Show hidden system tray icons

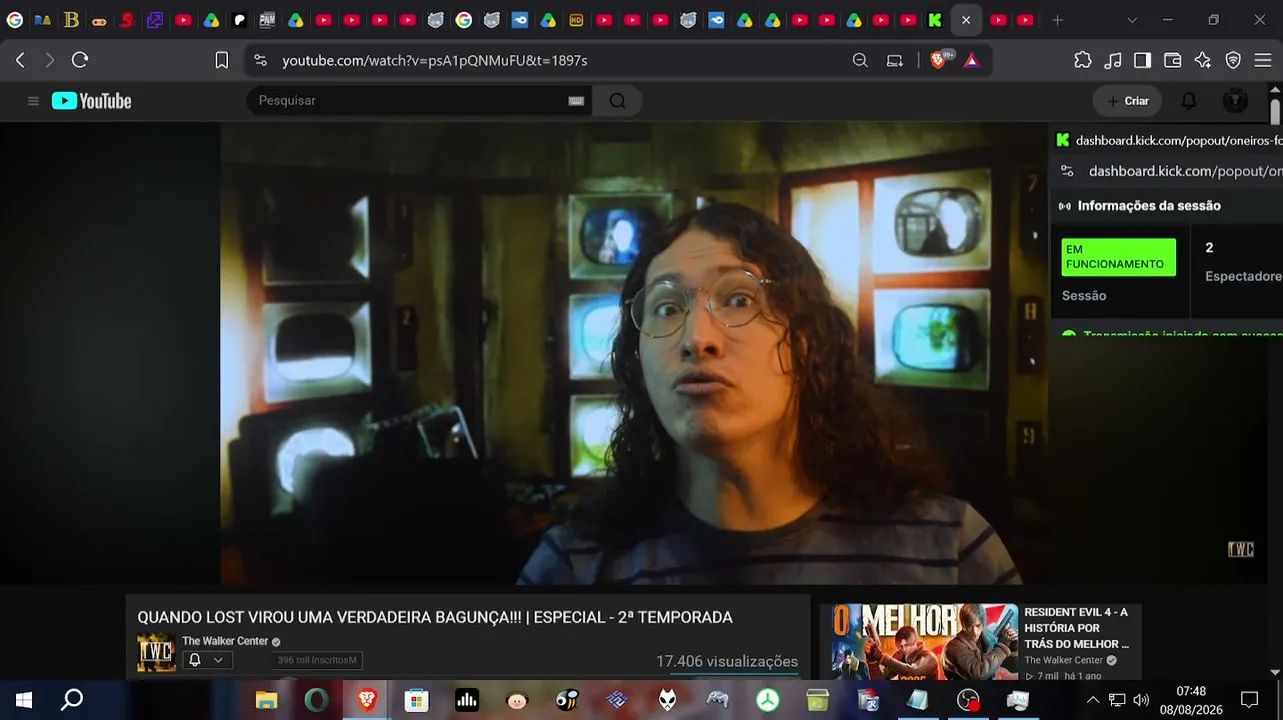pos(1093,700)
